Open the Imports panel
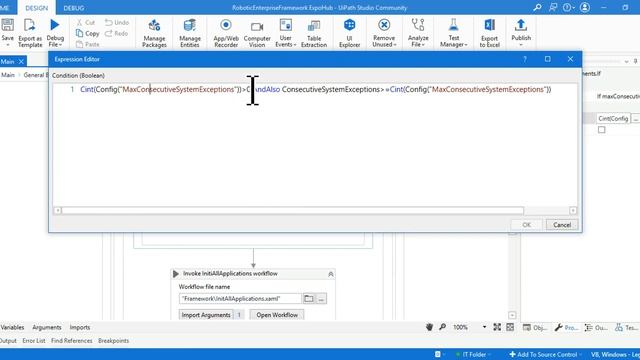 click(80, 327)
